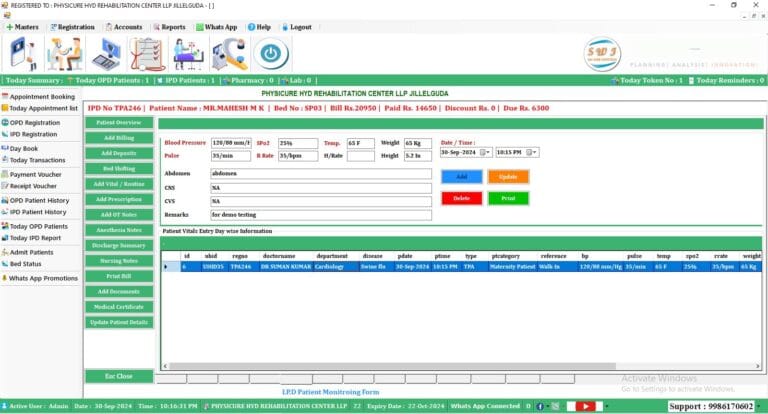The width and height of the screenshot is (768, 414).
Task: Click the green Print button
Action: click(x=508, y=198)
